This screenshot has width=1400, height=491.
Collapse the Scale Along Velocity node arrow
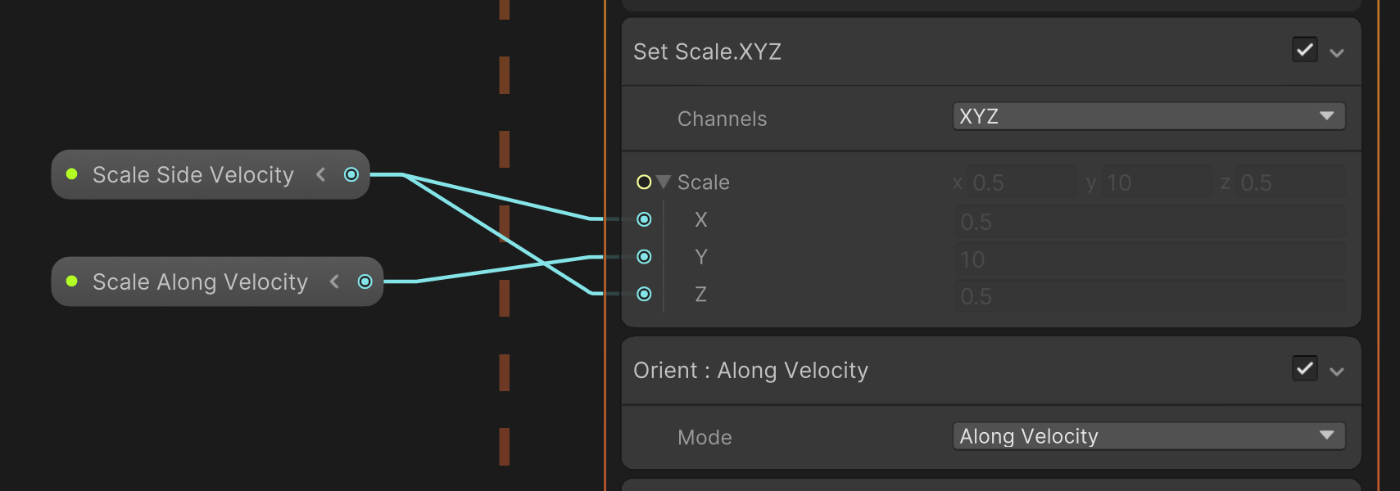335,282
